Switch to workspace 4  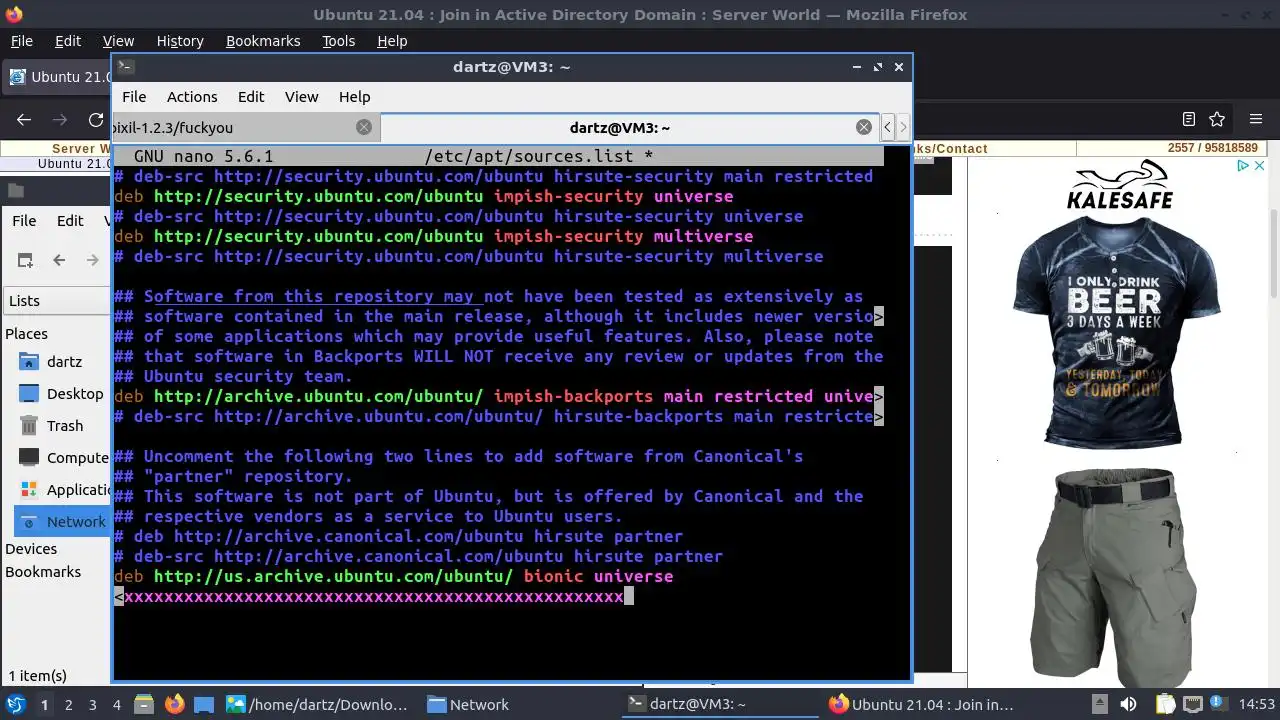click(x=116, y=705)
